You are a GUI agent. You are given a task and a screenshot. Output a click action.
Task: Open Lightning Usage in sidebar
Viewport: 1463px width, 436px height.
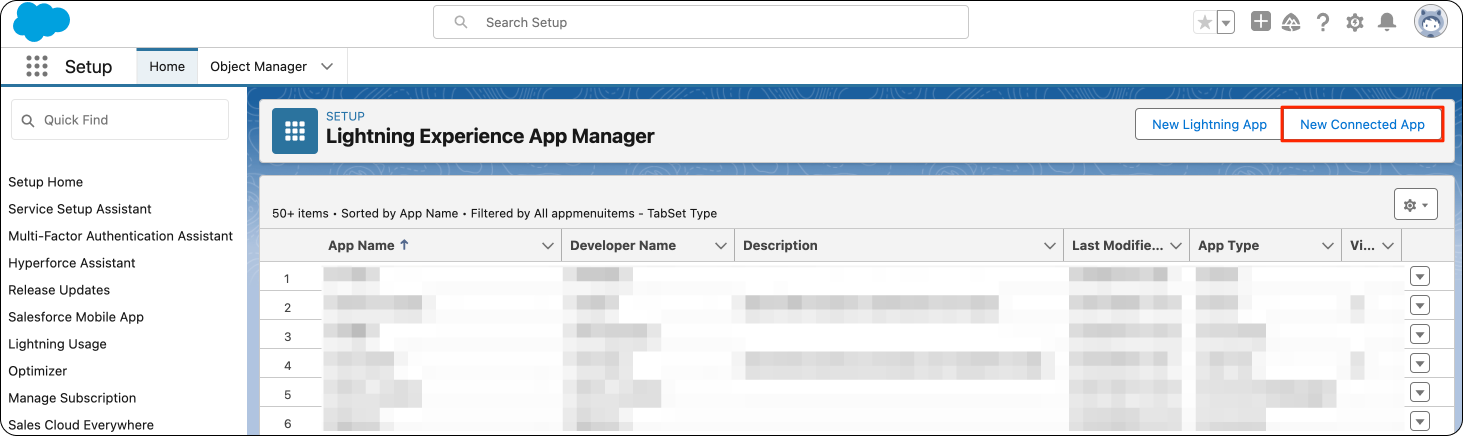58,344
